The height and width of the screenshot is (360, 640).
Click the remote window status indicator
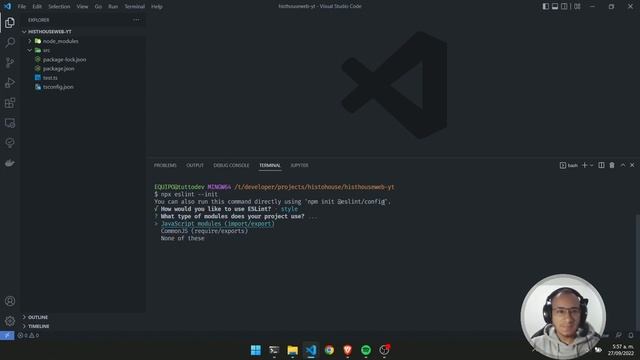coord(7,336)
